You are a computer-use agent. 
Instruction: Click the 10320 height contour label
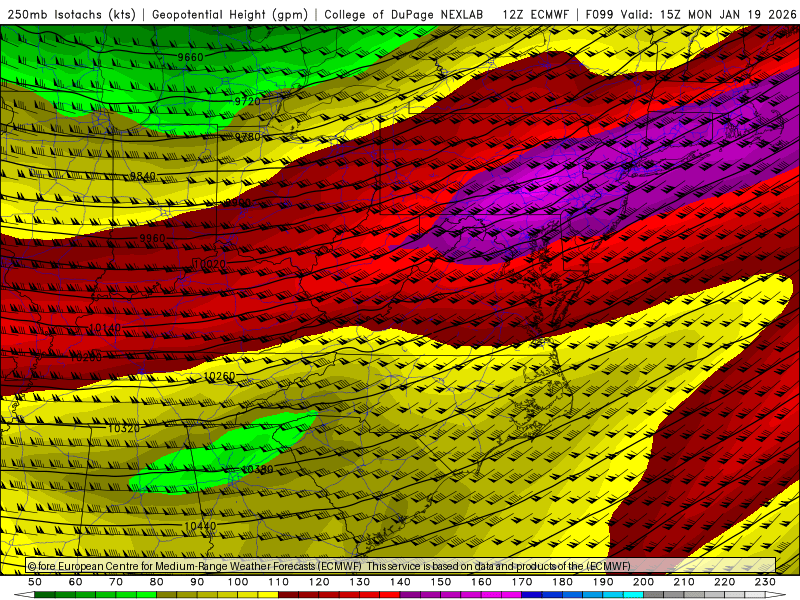tap(123, 428)
